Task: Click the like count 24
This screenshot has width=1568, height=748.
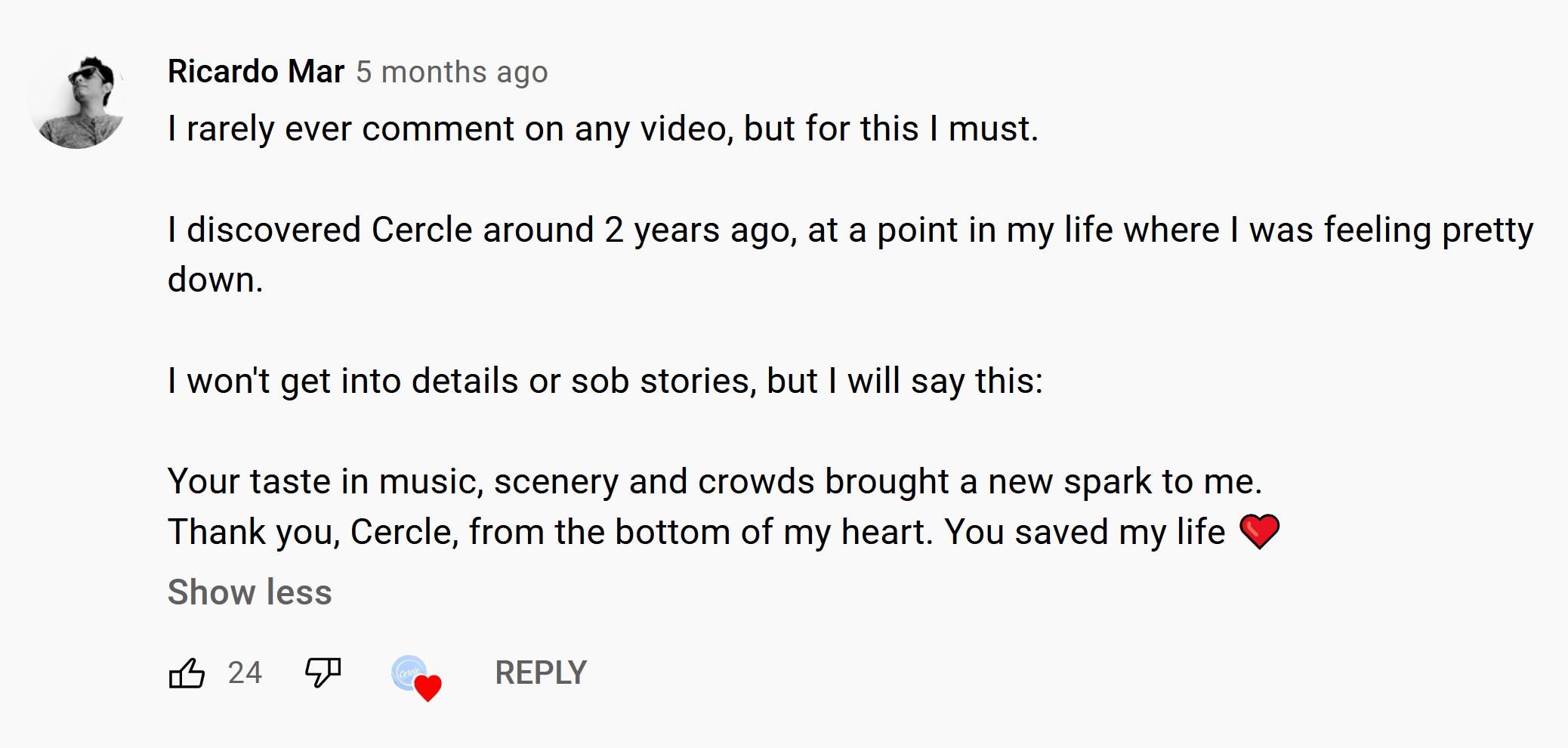Action: coord(245,672)
